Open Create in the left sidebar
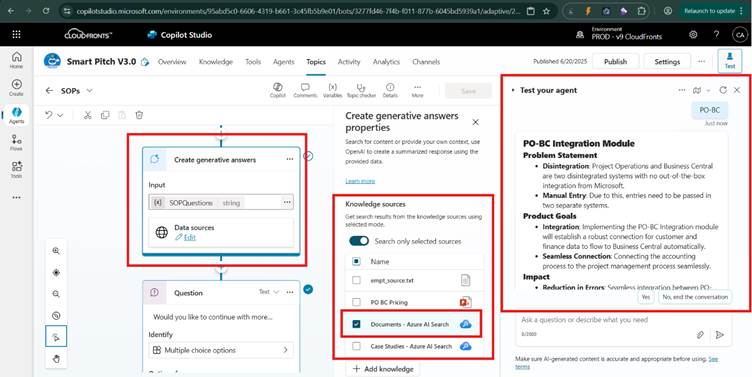The image size is (752, 377). [16, 87]
